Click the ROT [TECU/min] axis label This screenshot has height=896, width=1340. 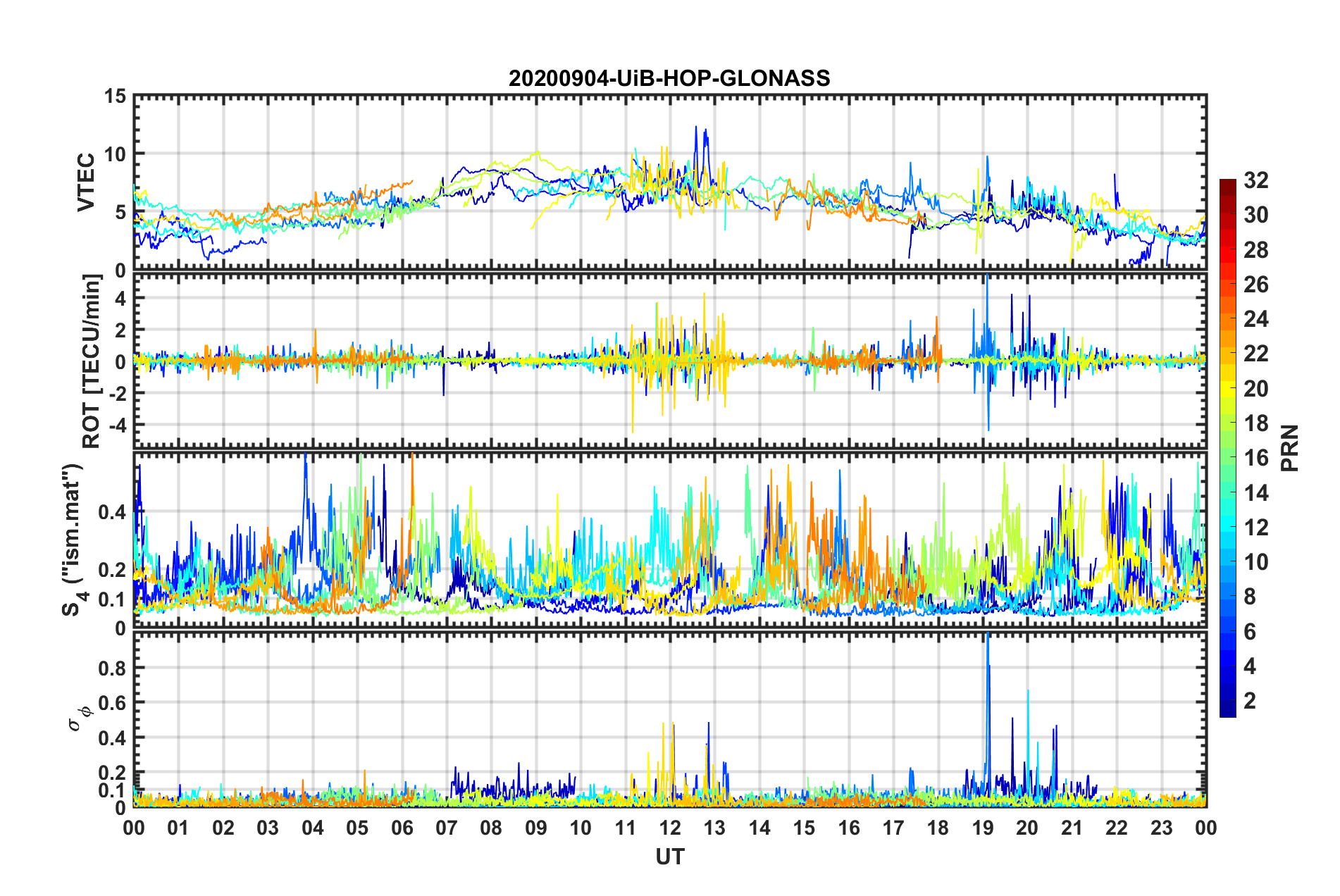click(x=92, y=361)
